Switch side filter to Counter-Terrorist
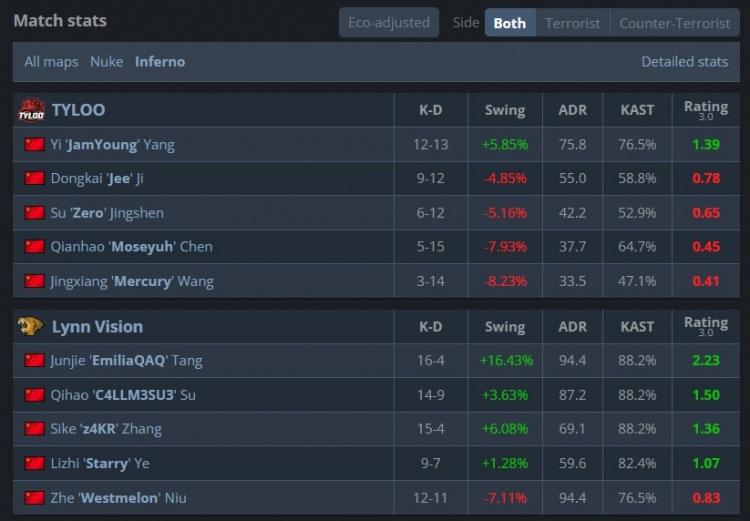The image size is (750, 521). click(675, 23)
